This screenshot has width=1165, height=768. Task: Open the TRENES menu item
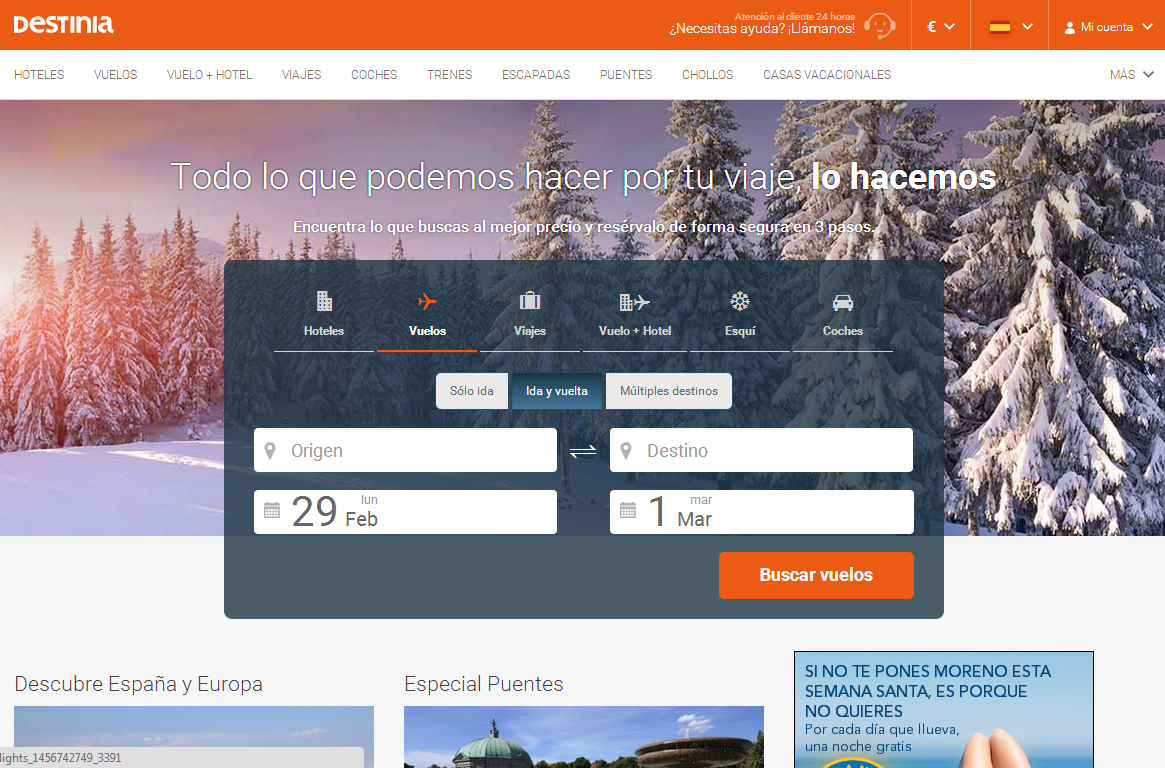tap(449, 75)
